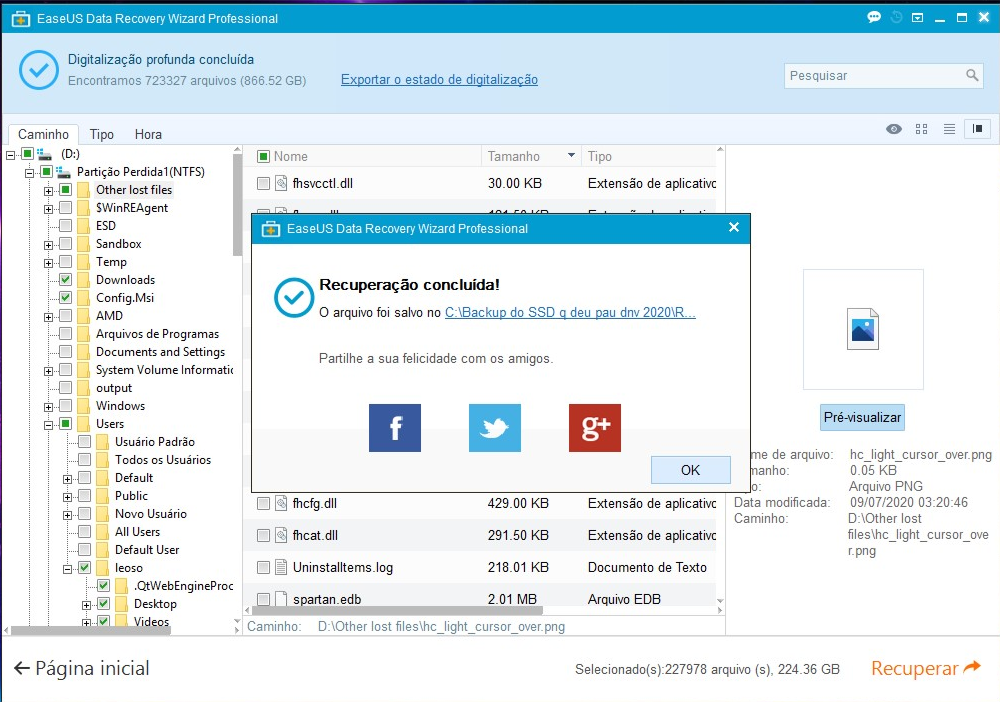Click the Windows folder icon in tree

pyautogui.click(x=84, y=406)
